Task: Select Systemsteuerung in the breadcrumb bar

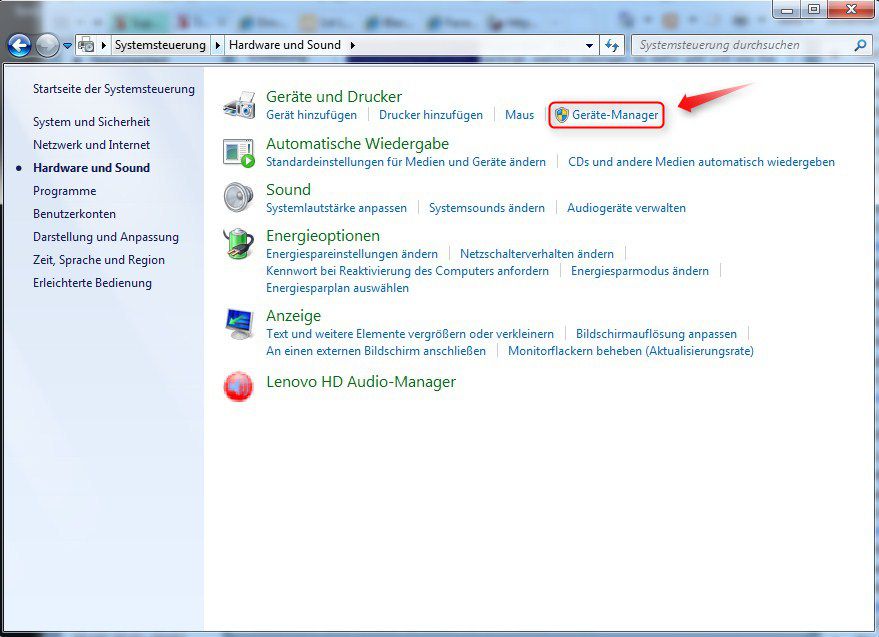Action: click(x=158, y=45)
